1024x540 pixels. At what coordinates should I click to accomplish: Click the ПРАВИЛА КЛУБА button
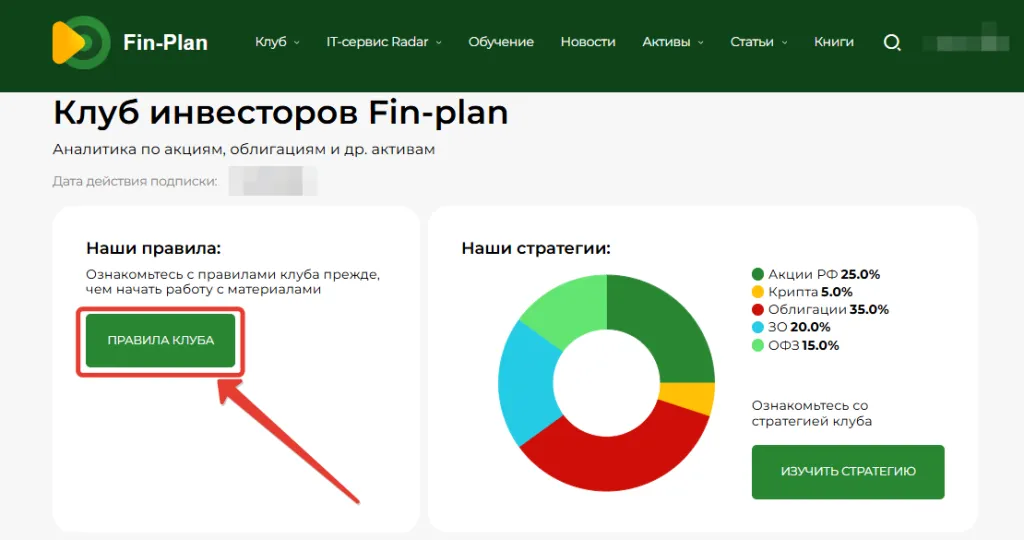pyautogui.click(x=161, y=340)
